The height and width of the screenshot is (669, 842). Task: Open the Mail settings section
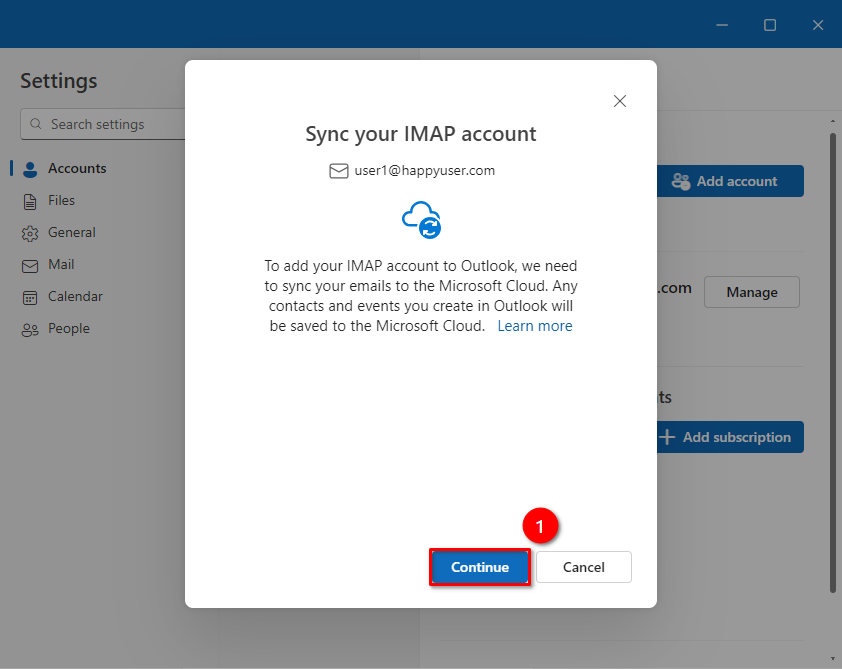point(61,265)
